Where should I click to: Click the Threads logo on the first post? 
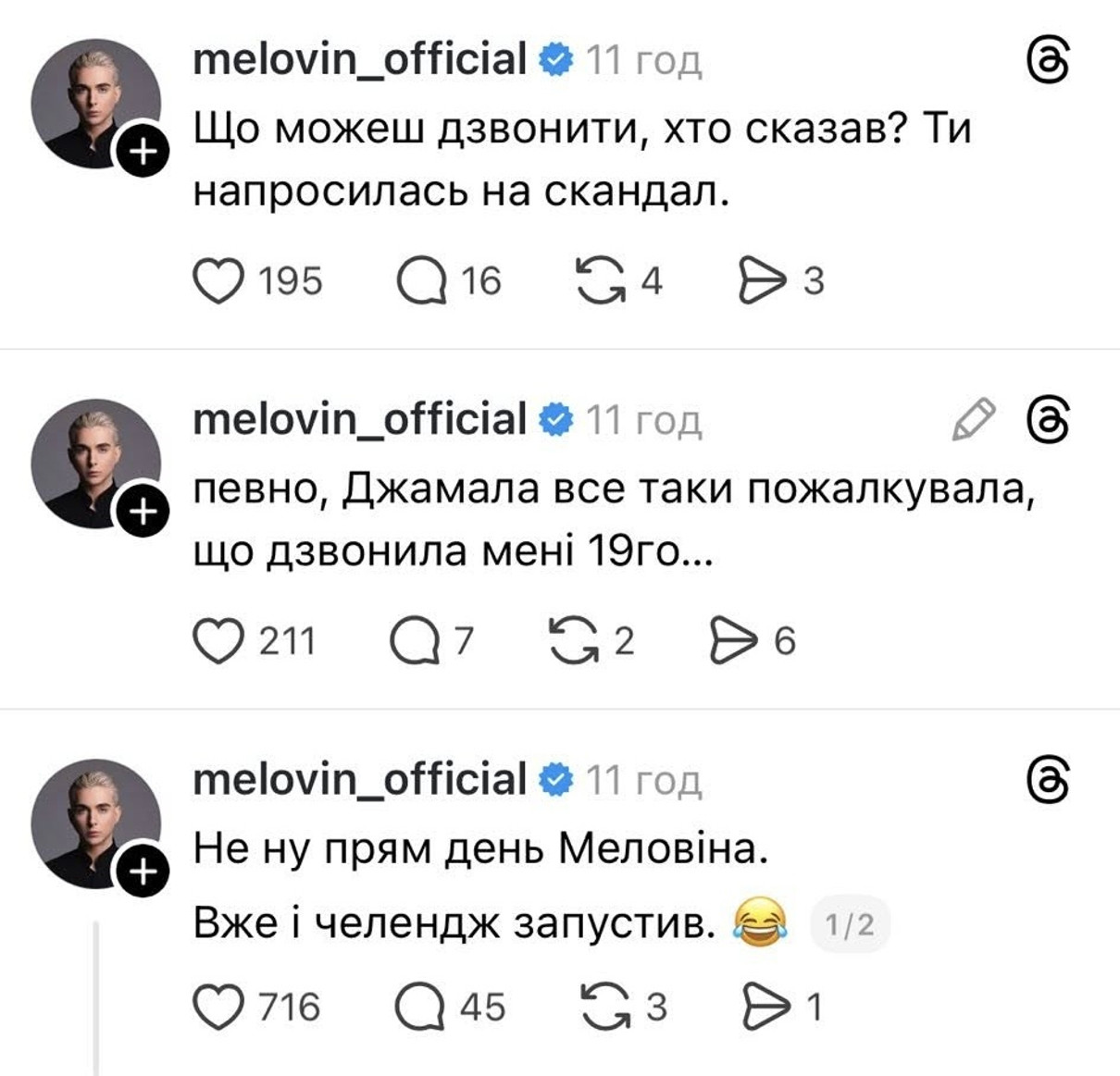pyautogui.click(x=1049, y=57)
